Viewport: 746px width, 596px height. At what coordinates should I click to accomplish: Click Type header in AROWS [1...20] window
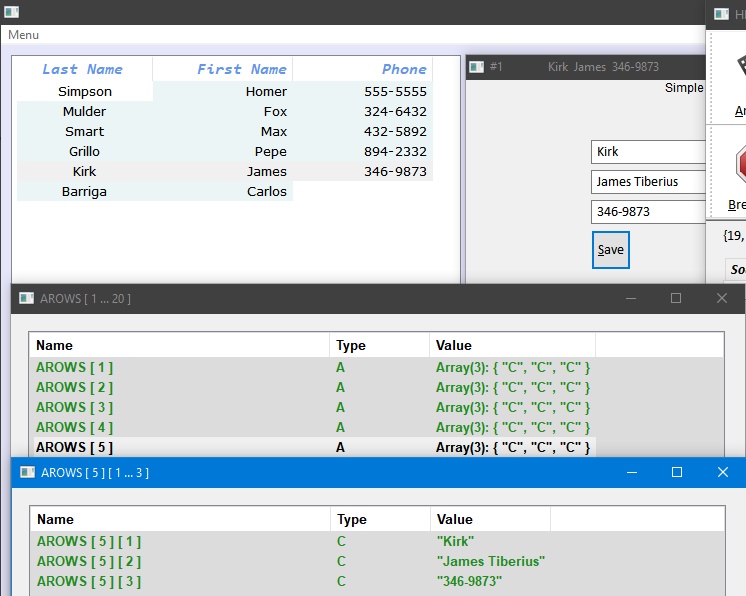pos(379,345)
